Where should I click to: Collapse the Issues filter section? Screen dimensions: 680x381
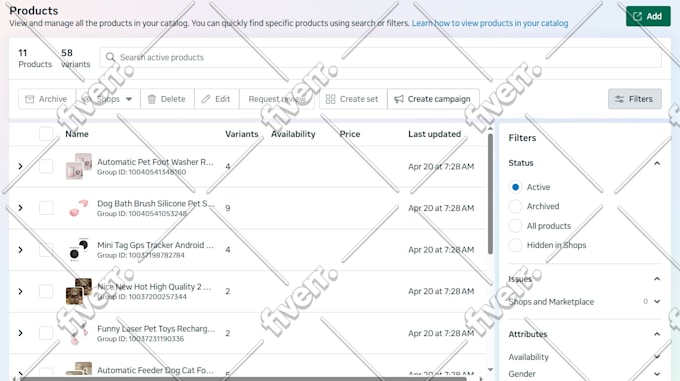(657, 279)
